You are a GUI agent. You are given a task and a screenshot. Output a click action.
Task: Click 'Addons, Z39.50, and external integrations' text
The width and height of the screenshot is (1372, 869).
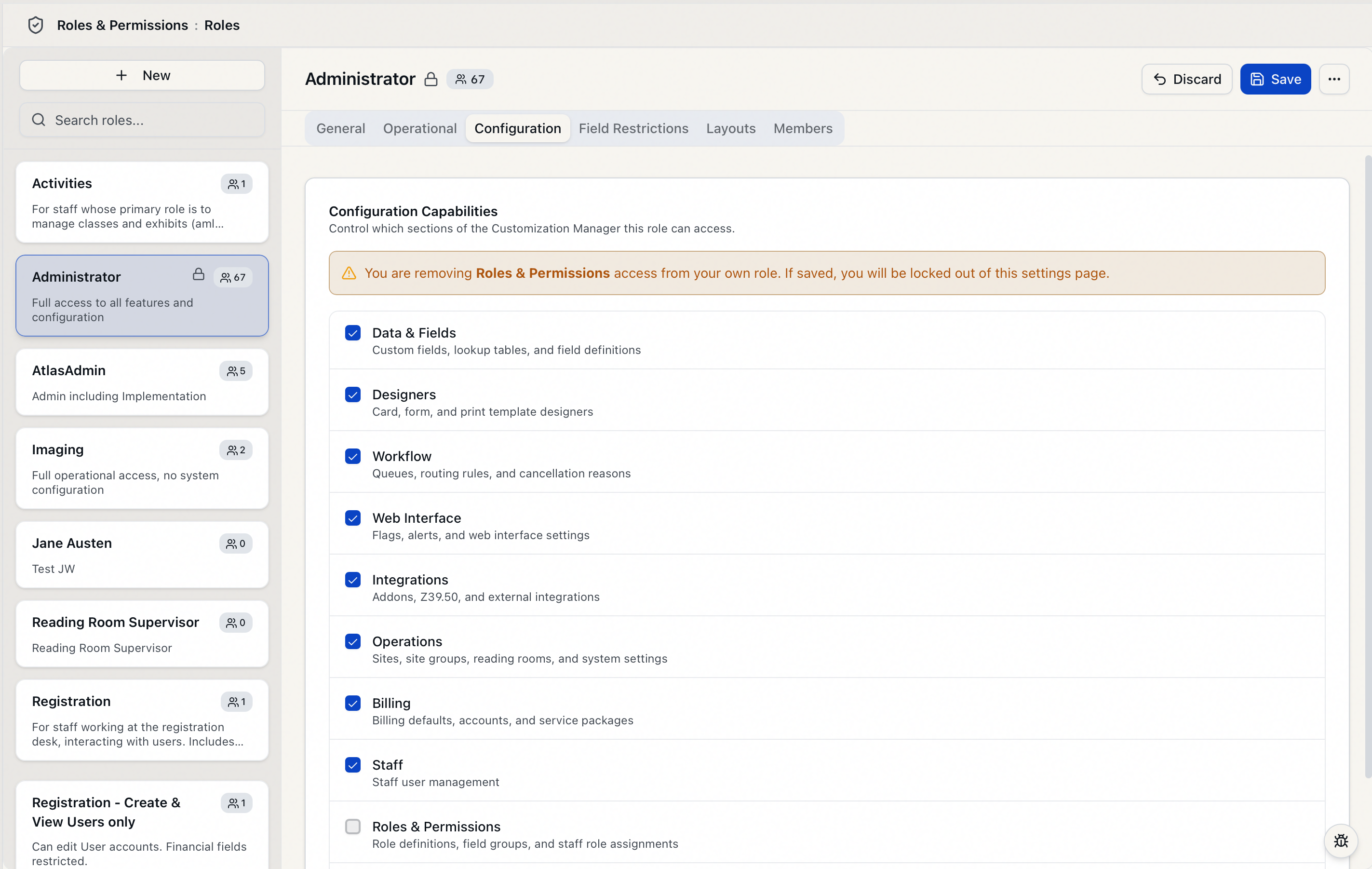[x=486, y=597]
